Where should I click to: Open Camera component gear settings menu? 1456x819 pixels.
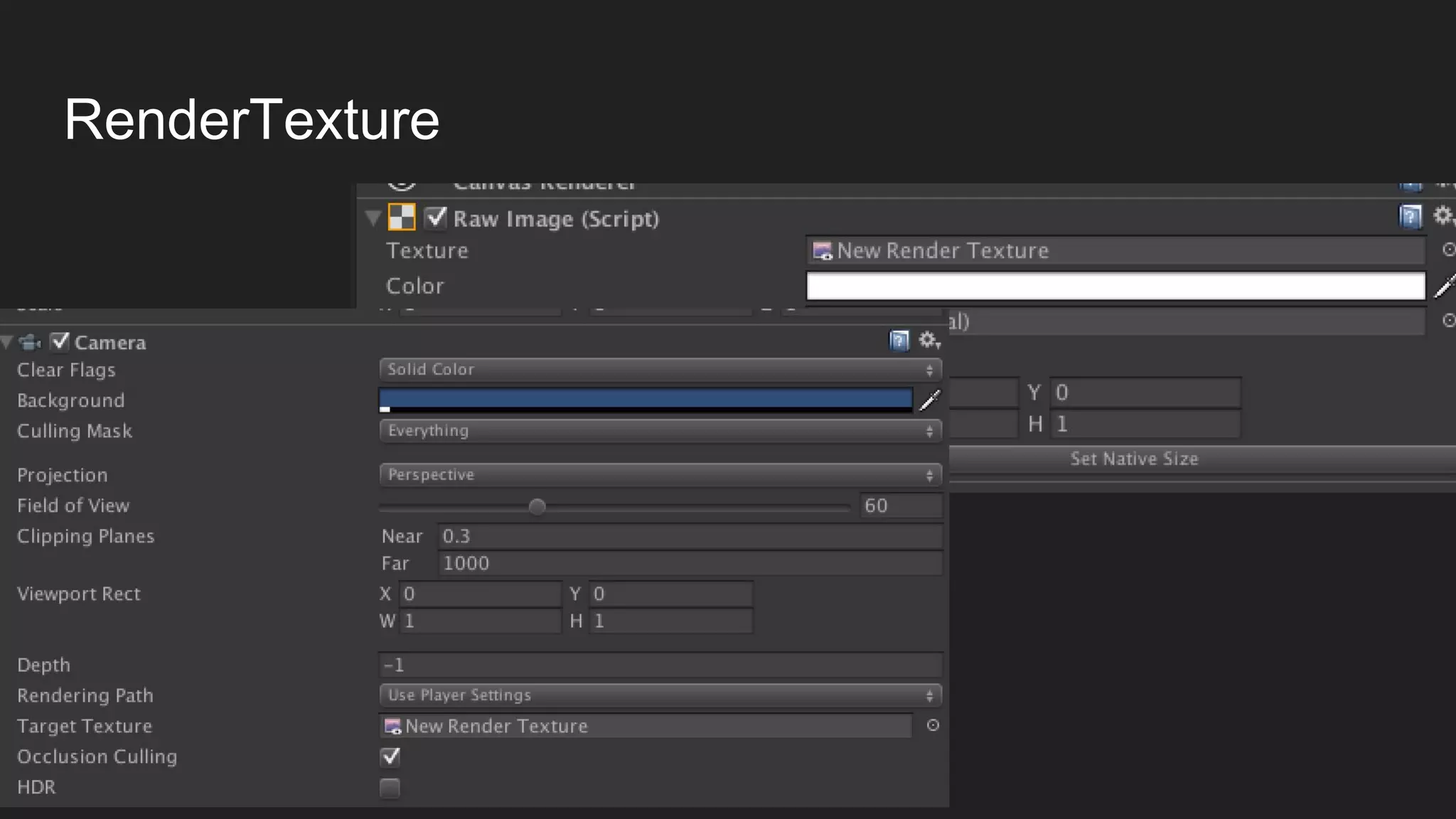click(928, 341)
